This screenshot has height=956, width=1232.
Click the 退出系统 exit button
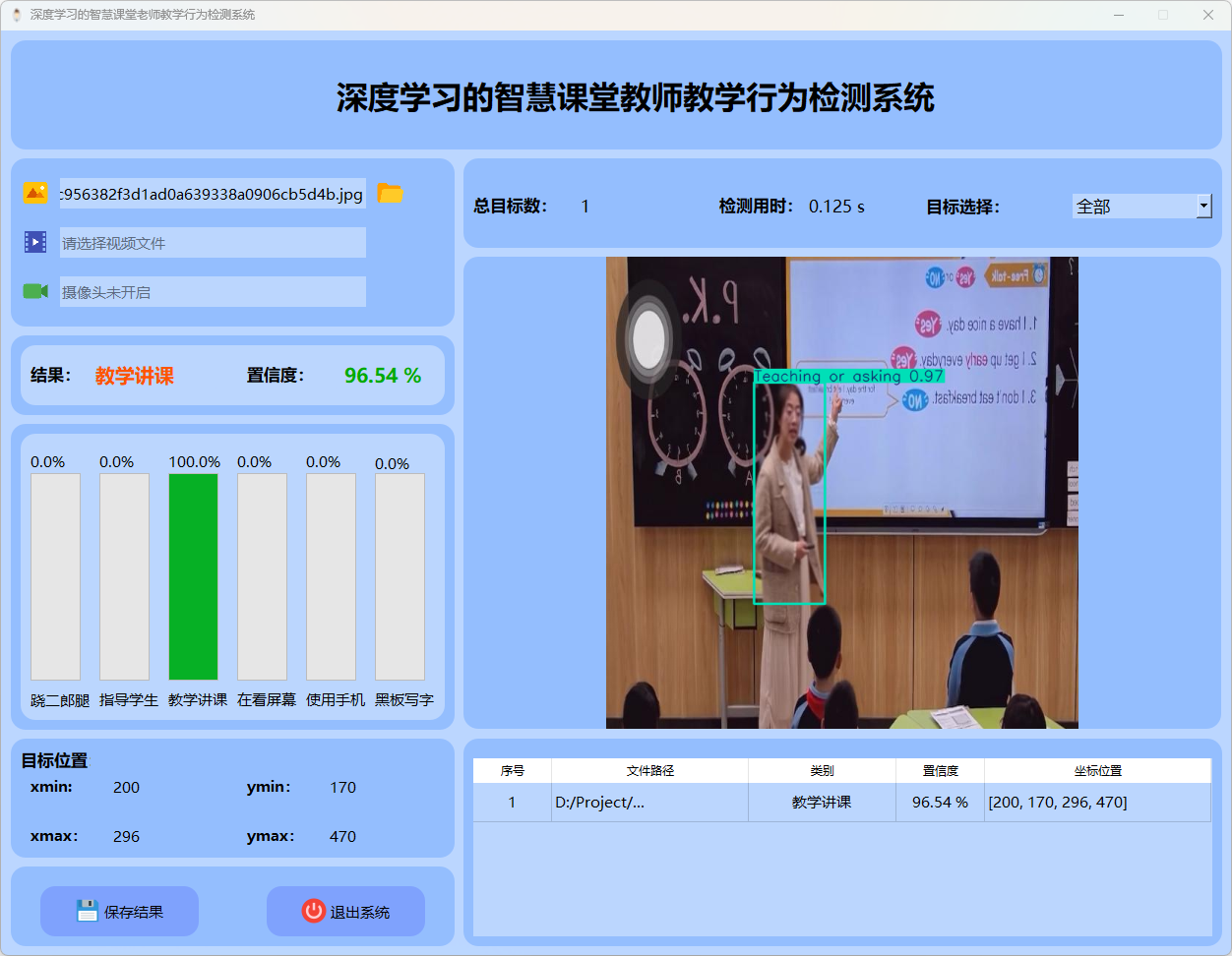(x=345, y=912)
